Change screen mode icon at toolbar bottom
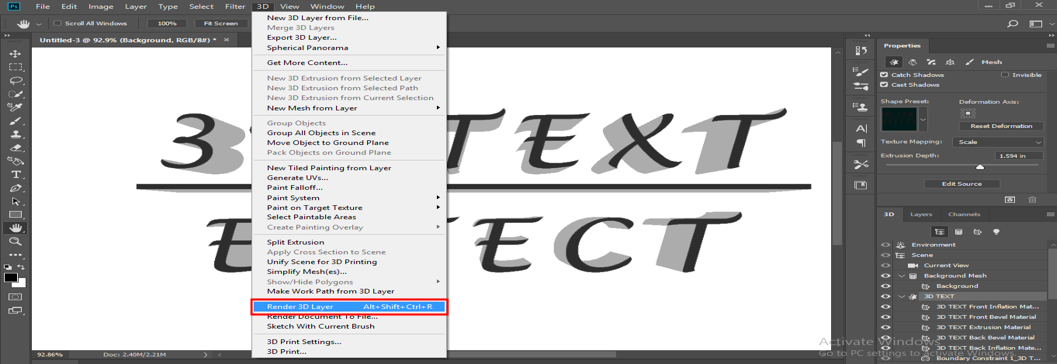The width and height of the screenshot is (1057, 364). click(16, 311)
